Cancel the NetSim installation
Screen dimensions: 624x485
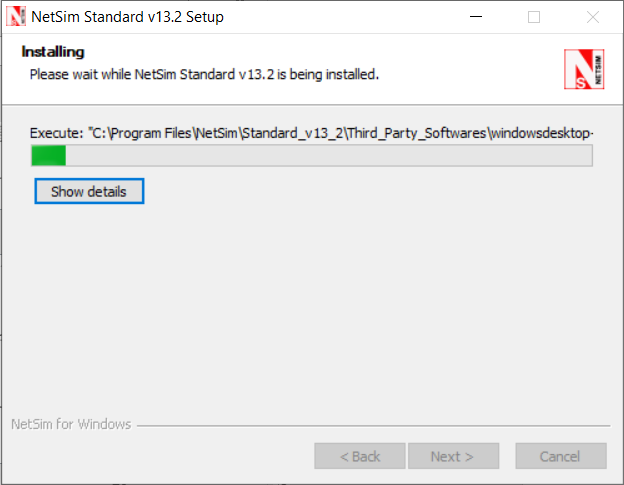coord(560,456)
